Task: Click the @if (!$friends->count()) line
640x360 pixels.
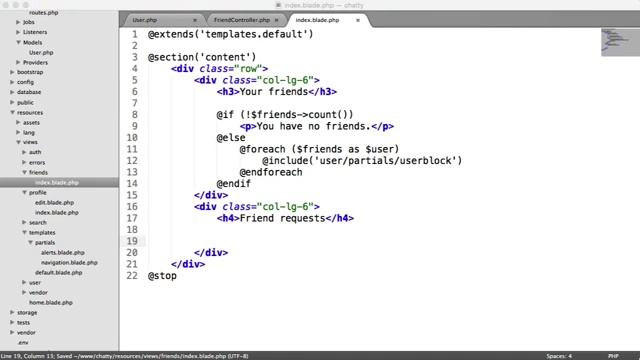Action: point(285,115)
